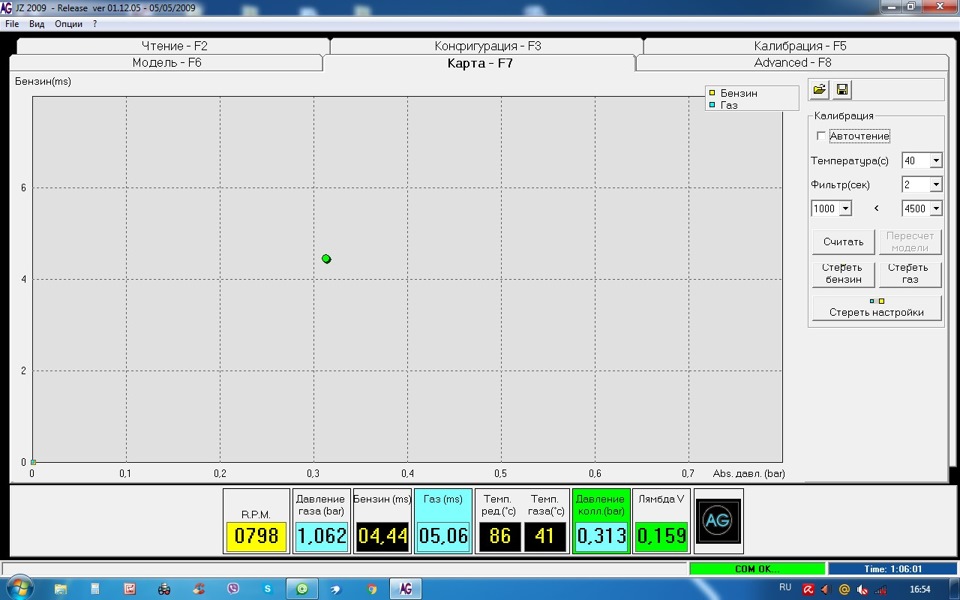Click the Стереть газ button
This screenshot has height=600, width=960.
(x=910, y=274)
